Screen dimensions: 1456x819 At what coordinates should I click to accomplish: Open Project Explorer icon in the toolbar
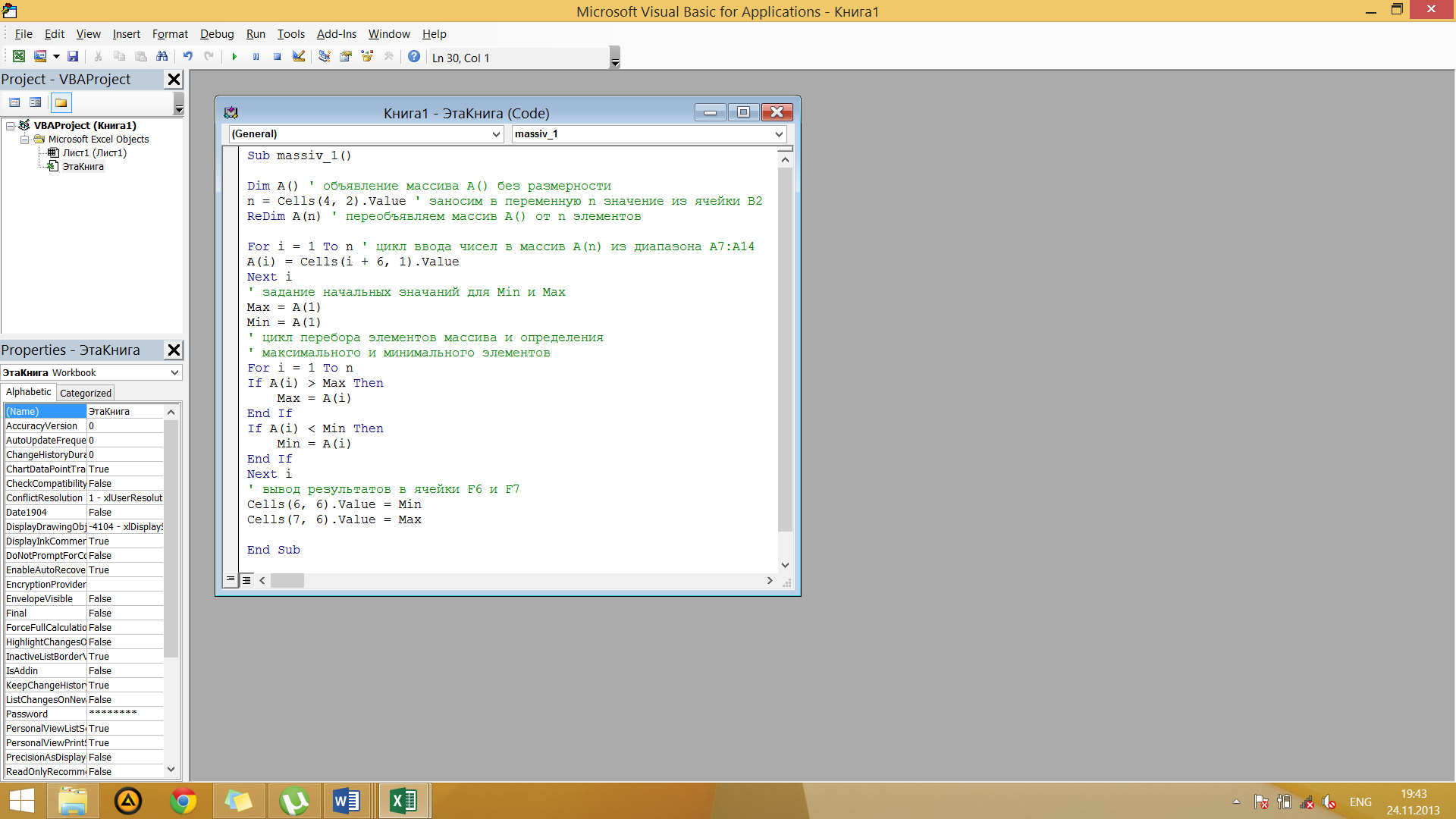(x=325, y=56)
